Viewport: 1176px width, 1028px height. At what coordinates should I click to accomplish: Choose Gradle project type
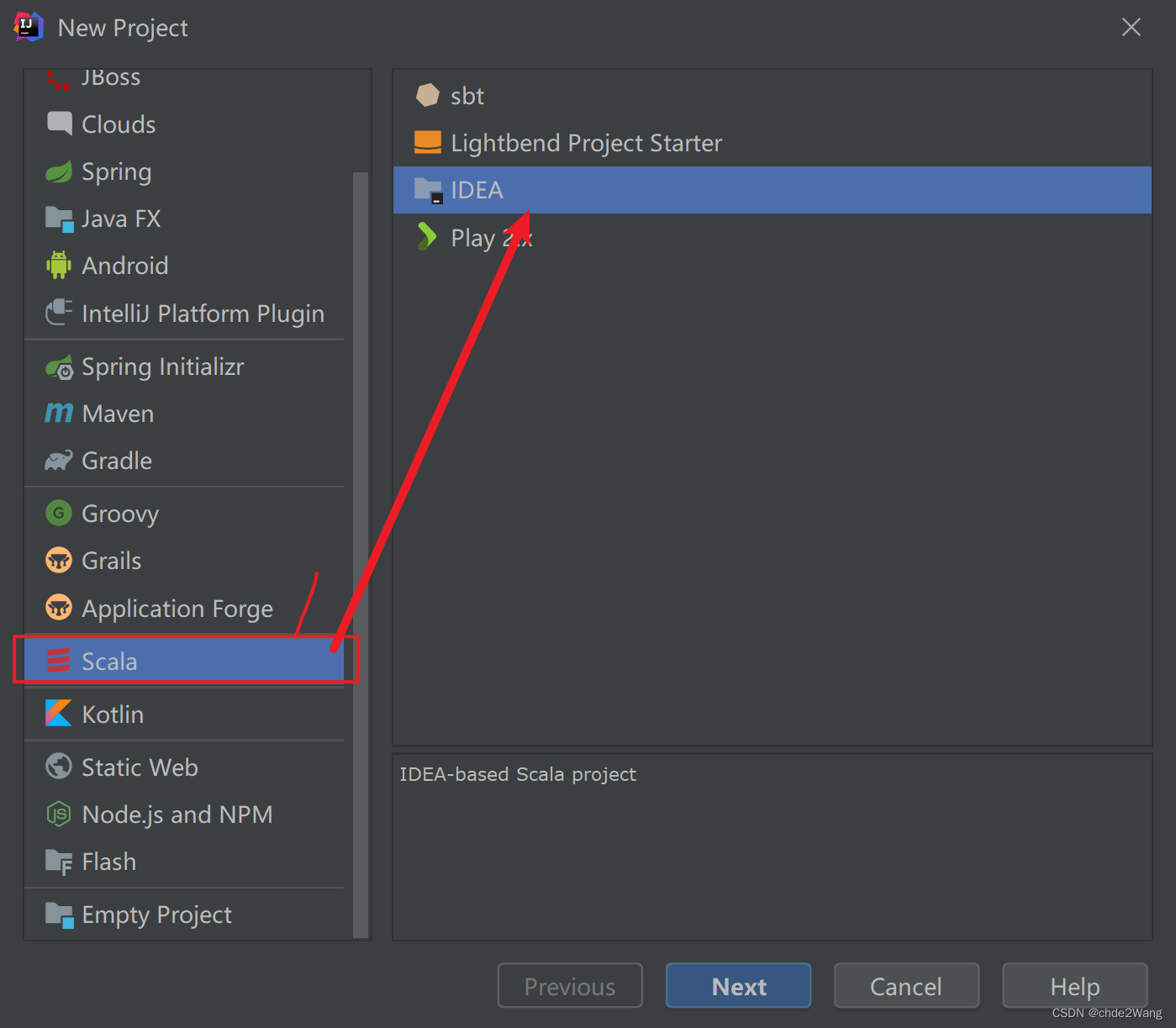(185, 461)
